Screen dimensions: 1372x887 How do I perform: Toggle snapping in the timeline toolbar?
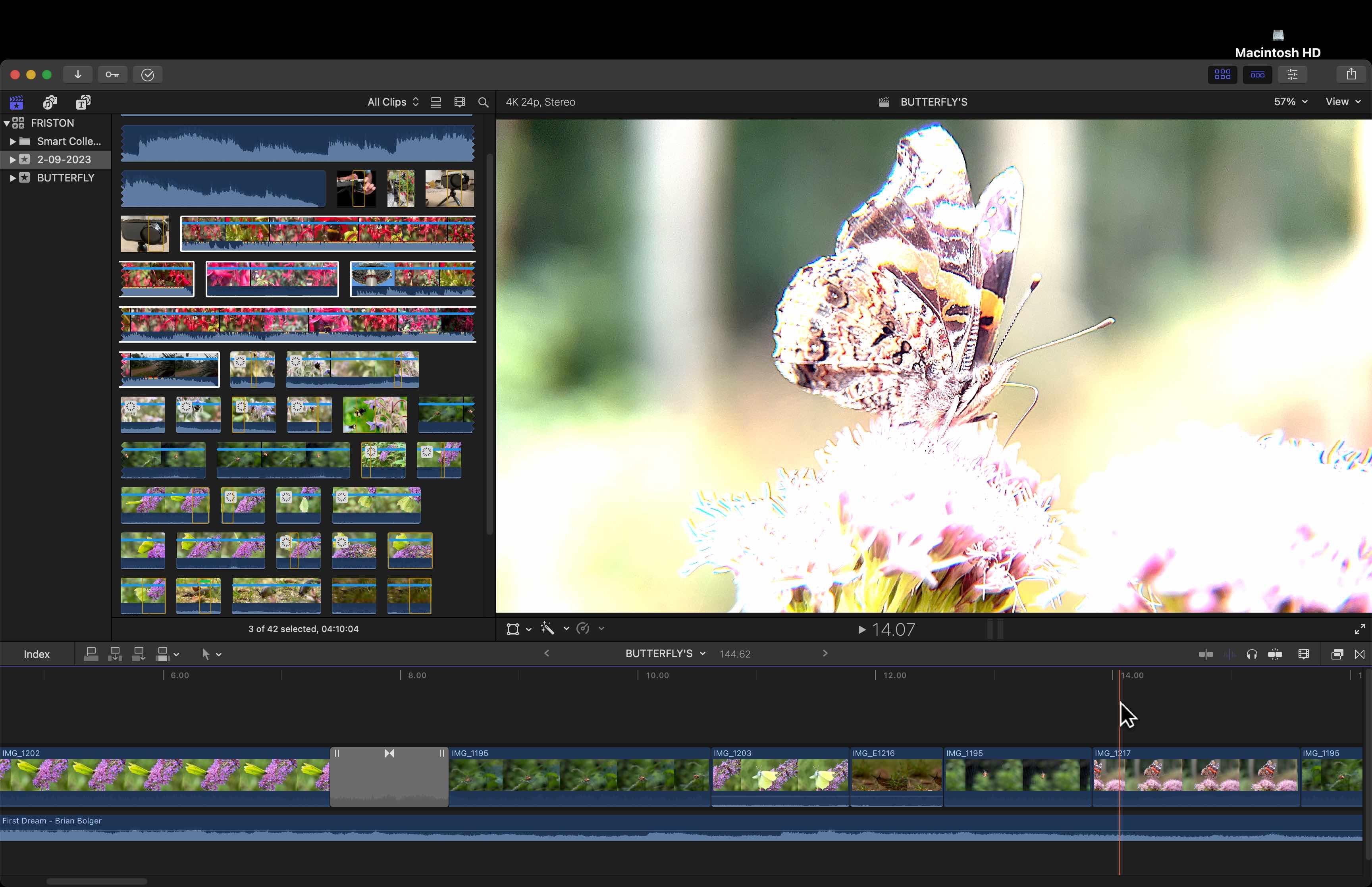click(1275, 654)
